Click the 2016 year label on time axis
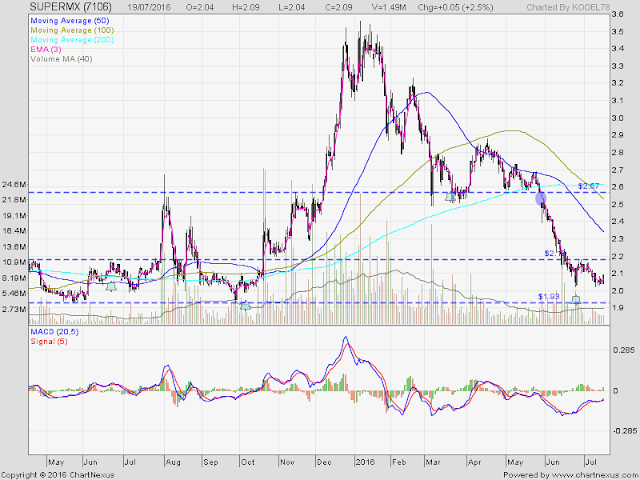 [364, 462]
